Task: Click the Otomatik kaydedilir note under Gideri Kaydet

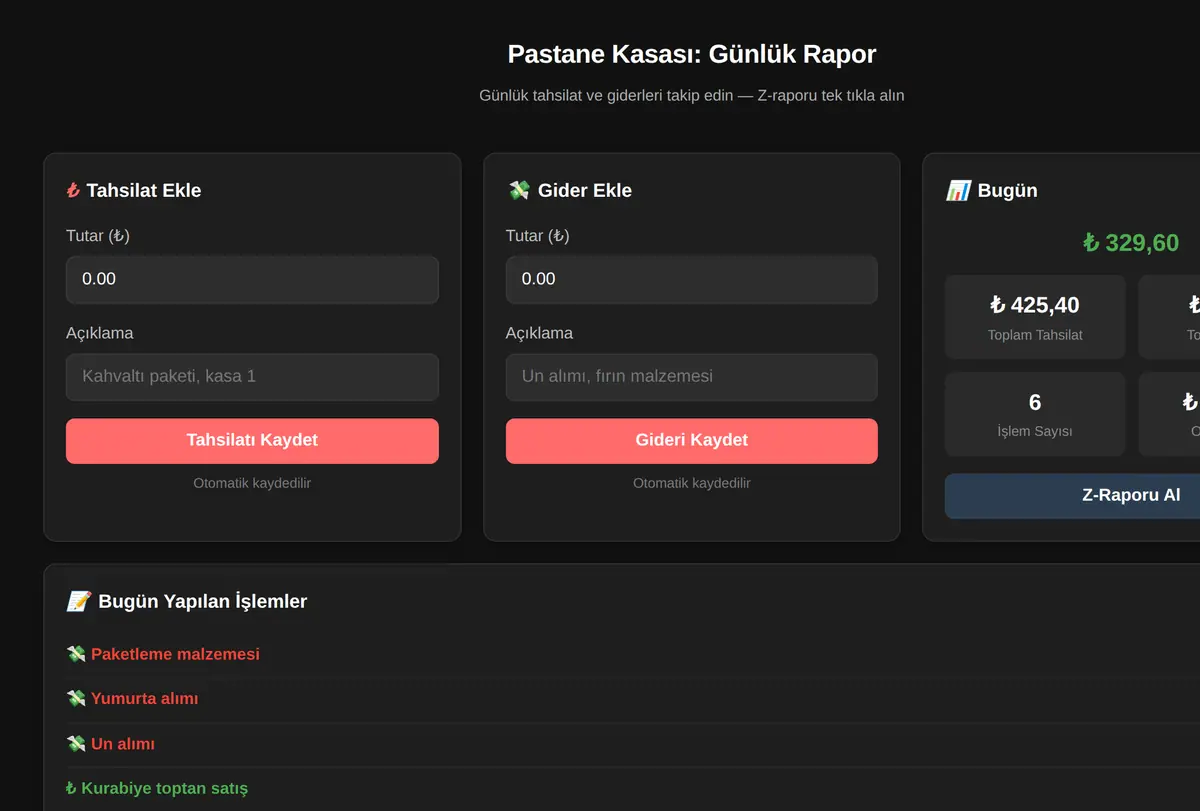Action: (x=692, y=483)
